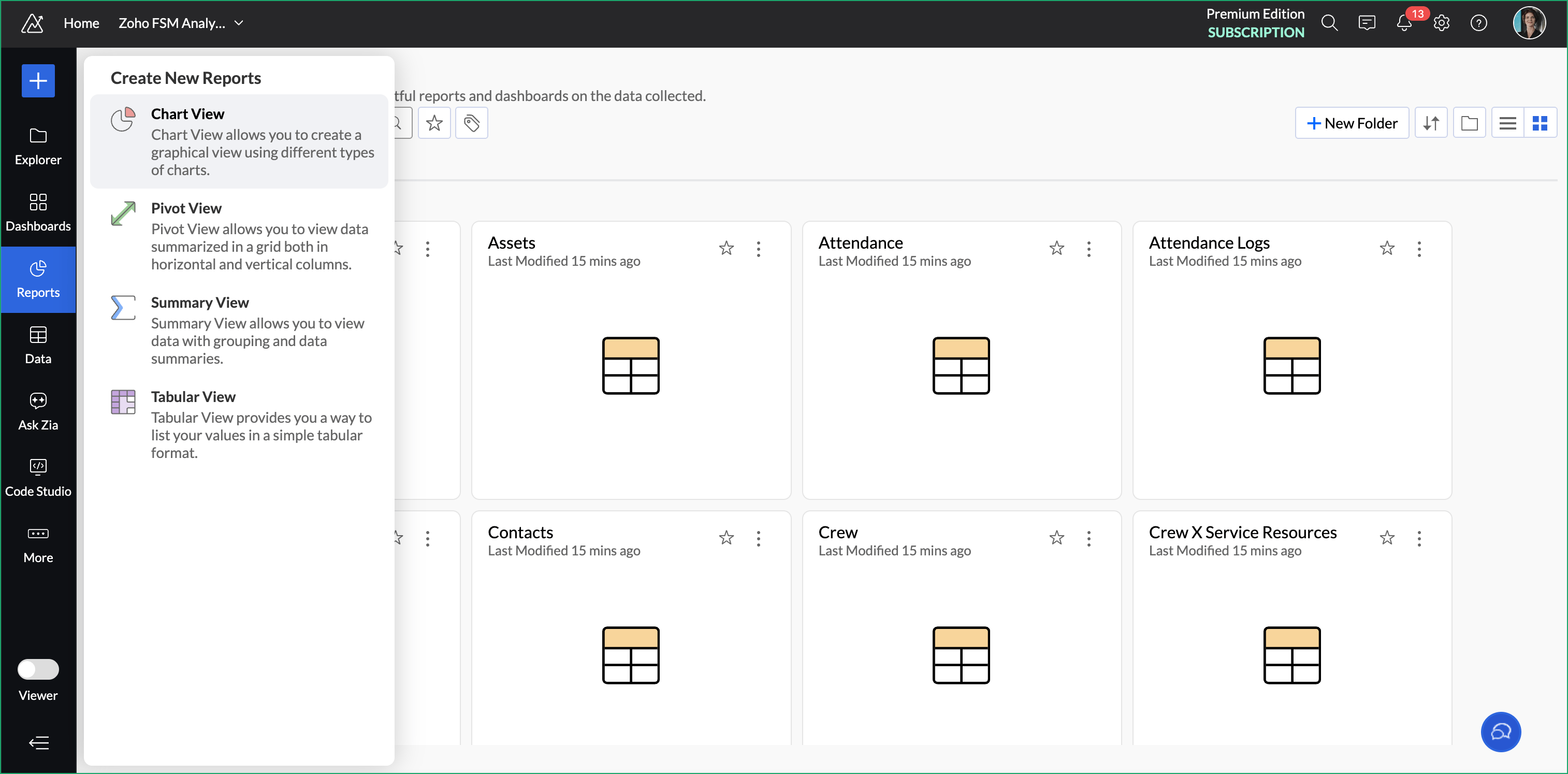Click the blue plus create button
Screen dimensions: 1568x774
click(x=38, y=80)
